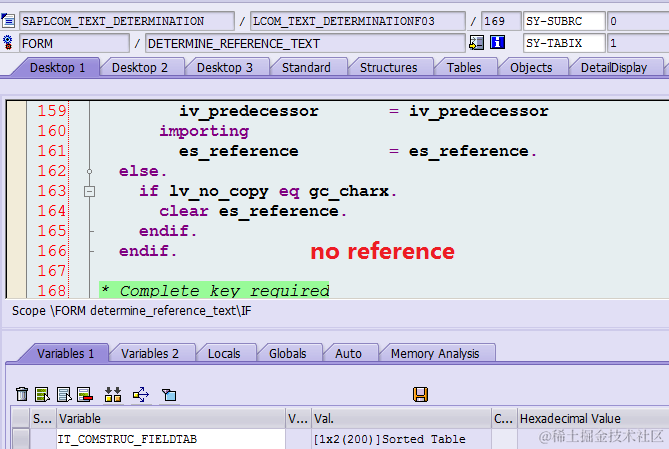Open the Desktop 3 tab
This screenshot has height=449, width=669.
225,67
